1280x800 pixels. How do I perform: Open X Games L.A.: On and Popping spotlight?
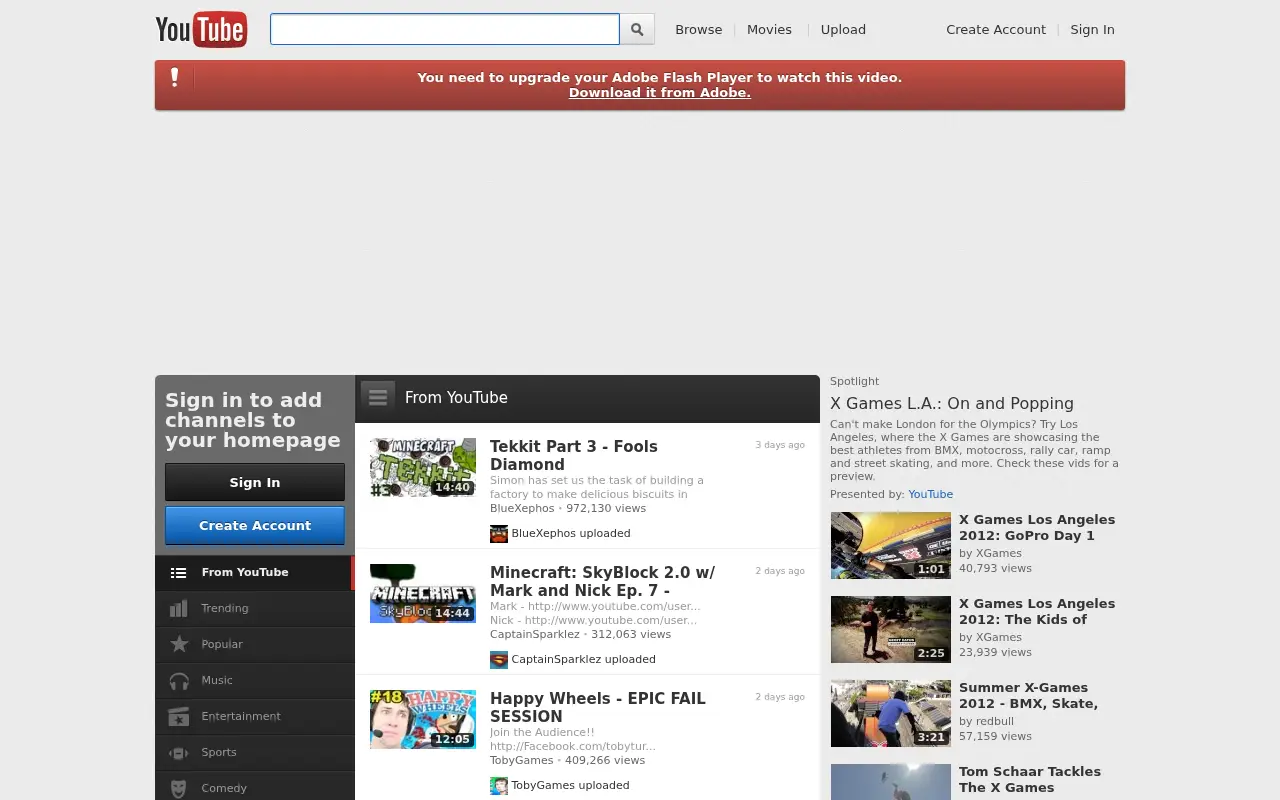click(952, 403)
